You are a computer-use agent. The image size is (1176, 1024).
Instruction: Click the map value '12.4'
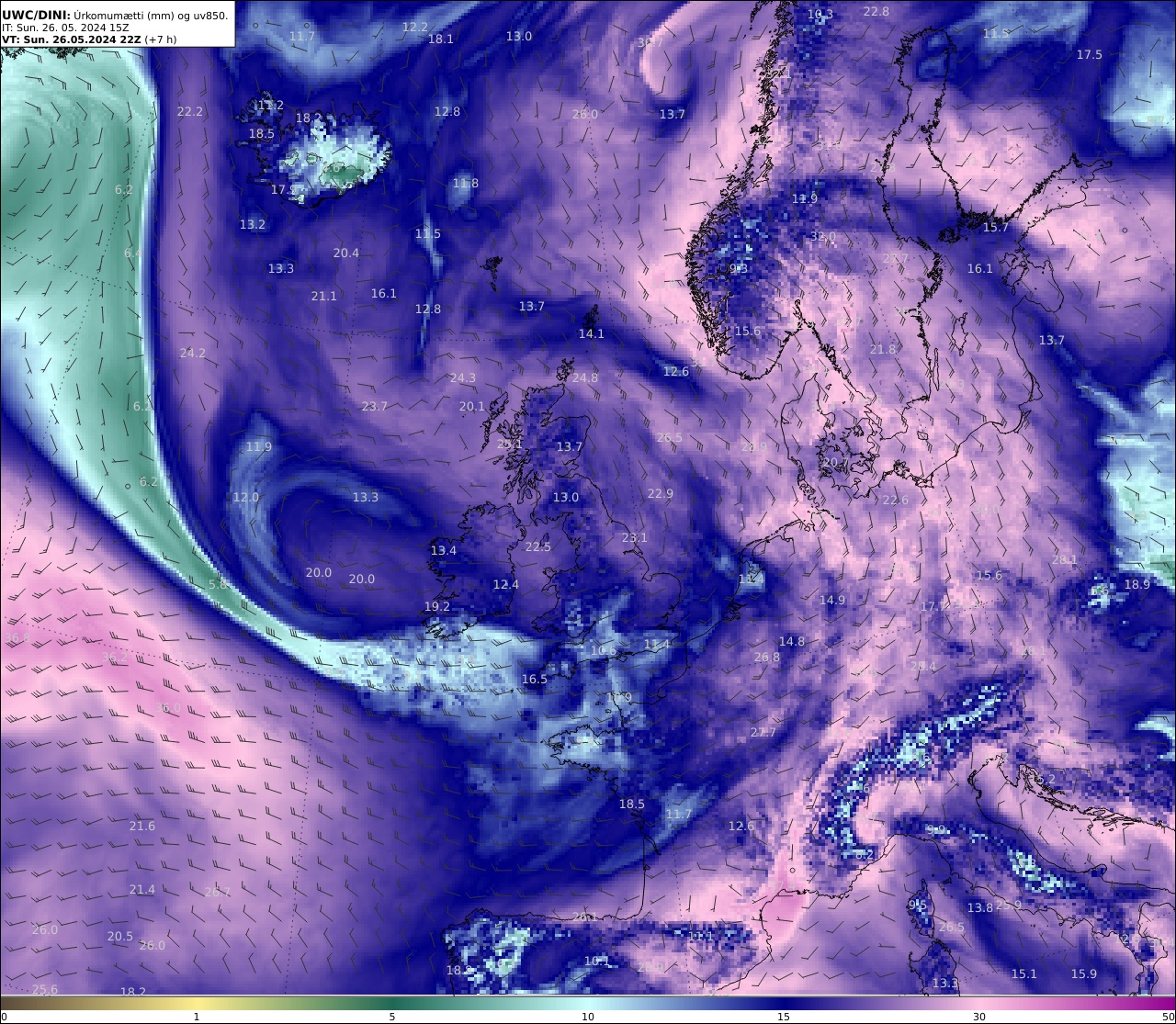506,585
